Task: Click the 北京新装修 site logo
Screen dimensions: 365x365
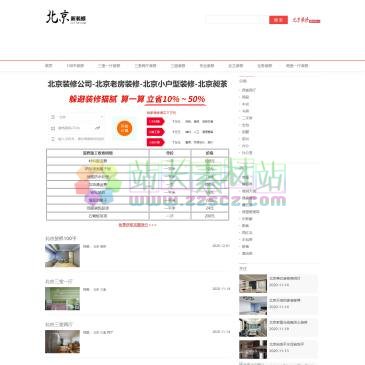Action: point(66,17)
